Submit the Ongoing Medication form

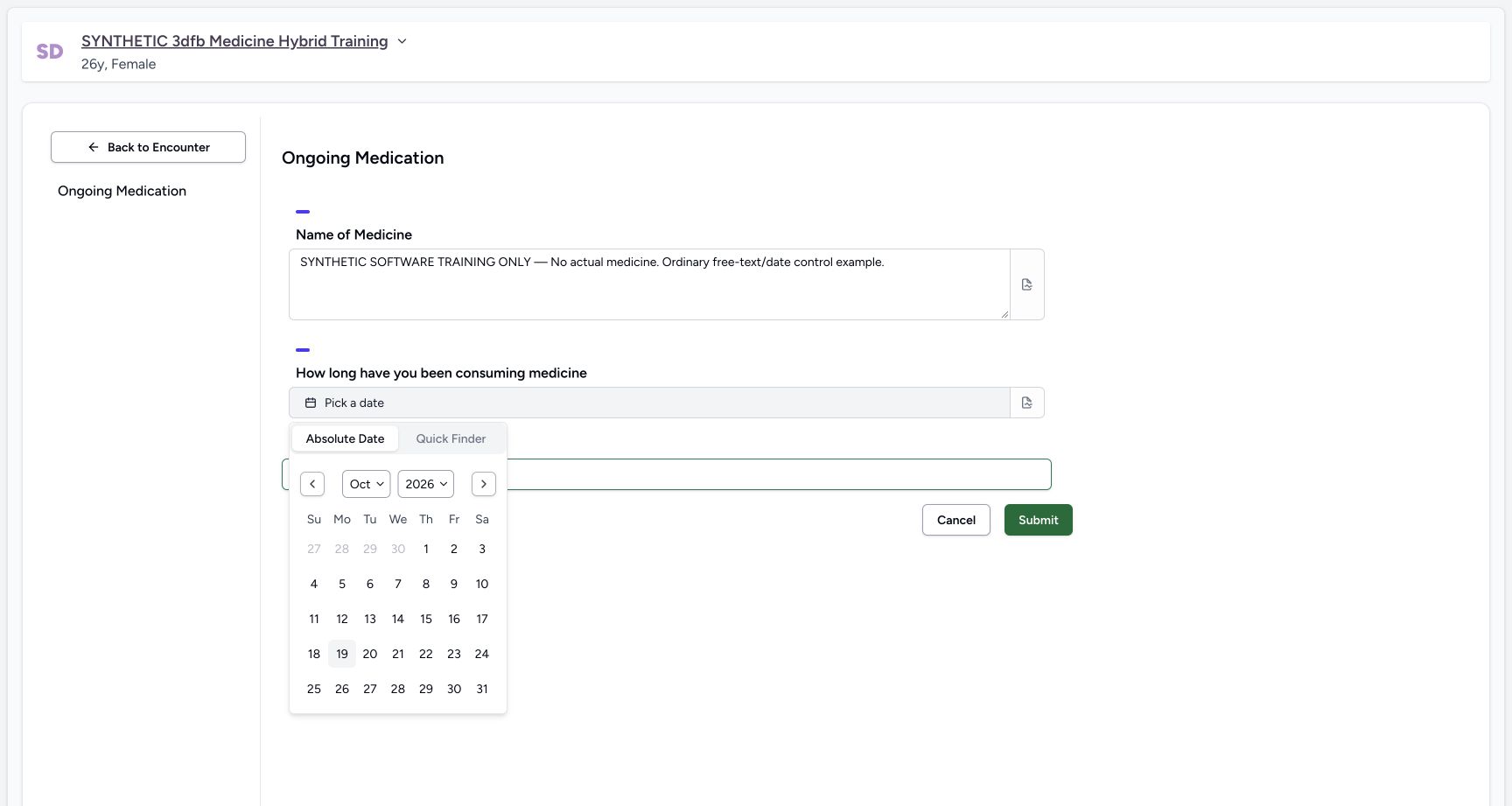1038,520
